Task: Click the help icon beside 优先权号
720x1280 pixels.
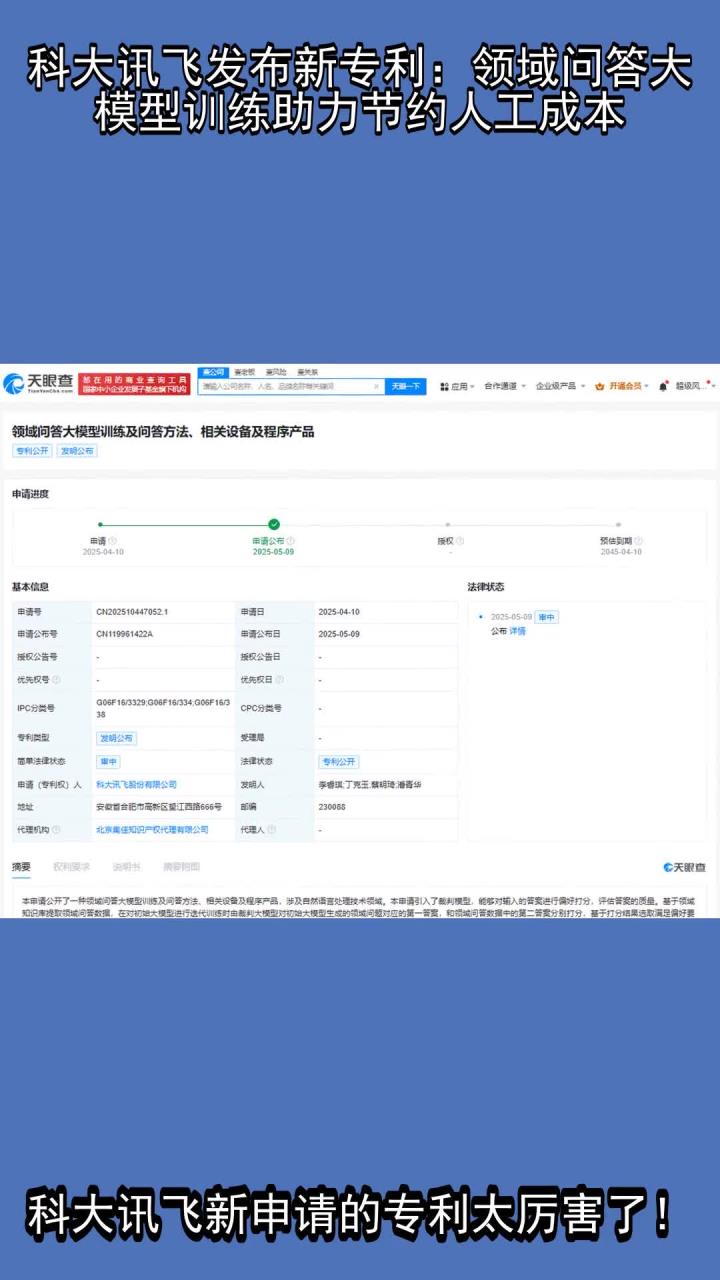Action: coord(56,679)
